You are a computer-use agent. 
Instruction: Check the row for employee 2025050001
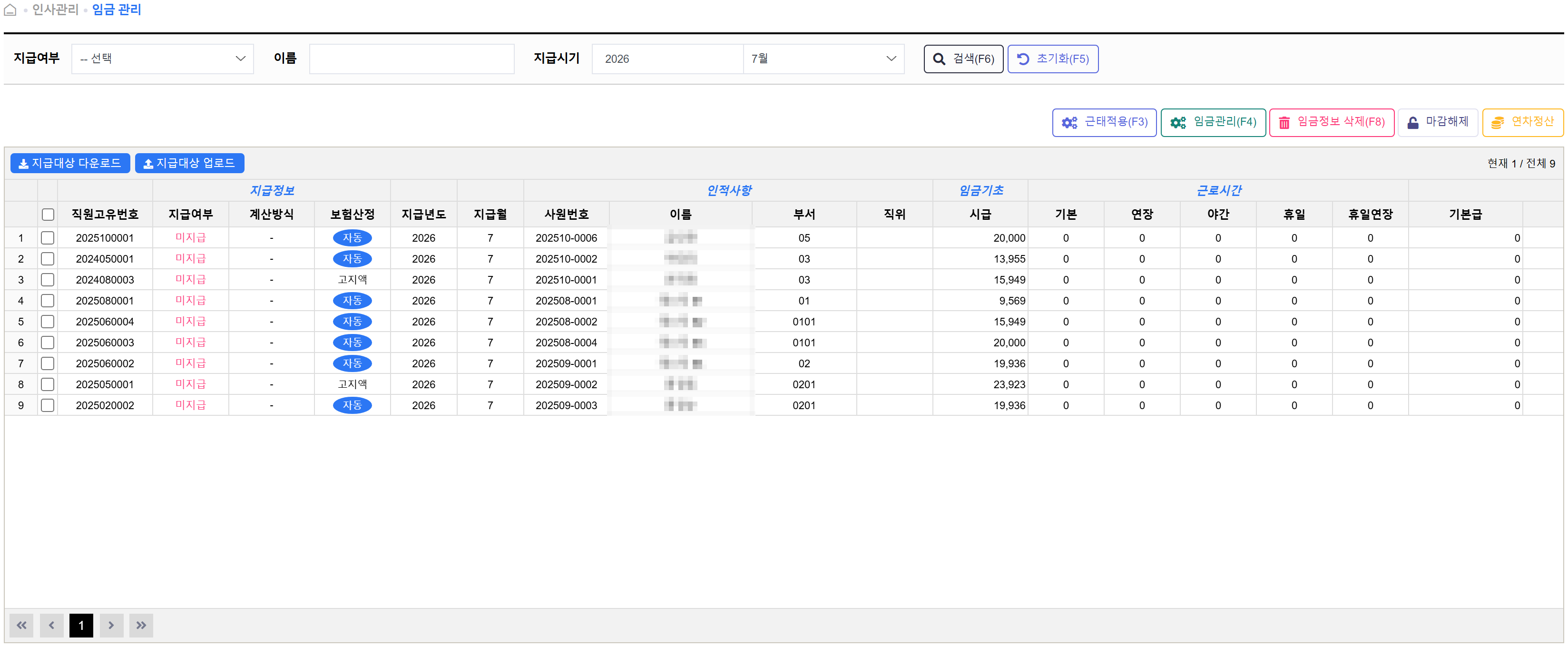[48, 385]
